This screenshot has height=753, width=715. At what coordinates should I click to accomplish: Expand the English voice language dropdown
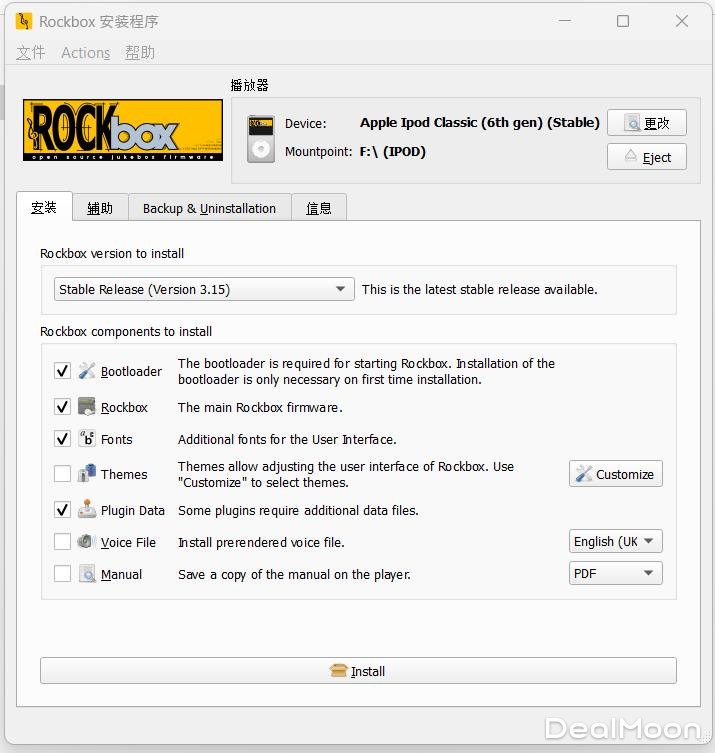[x=615, y=542]
